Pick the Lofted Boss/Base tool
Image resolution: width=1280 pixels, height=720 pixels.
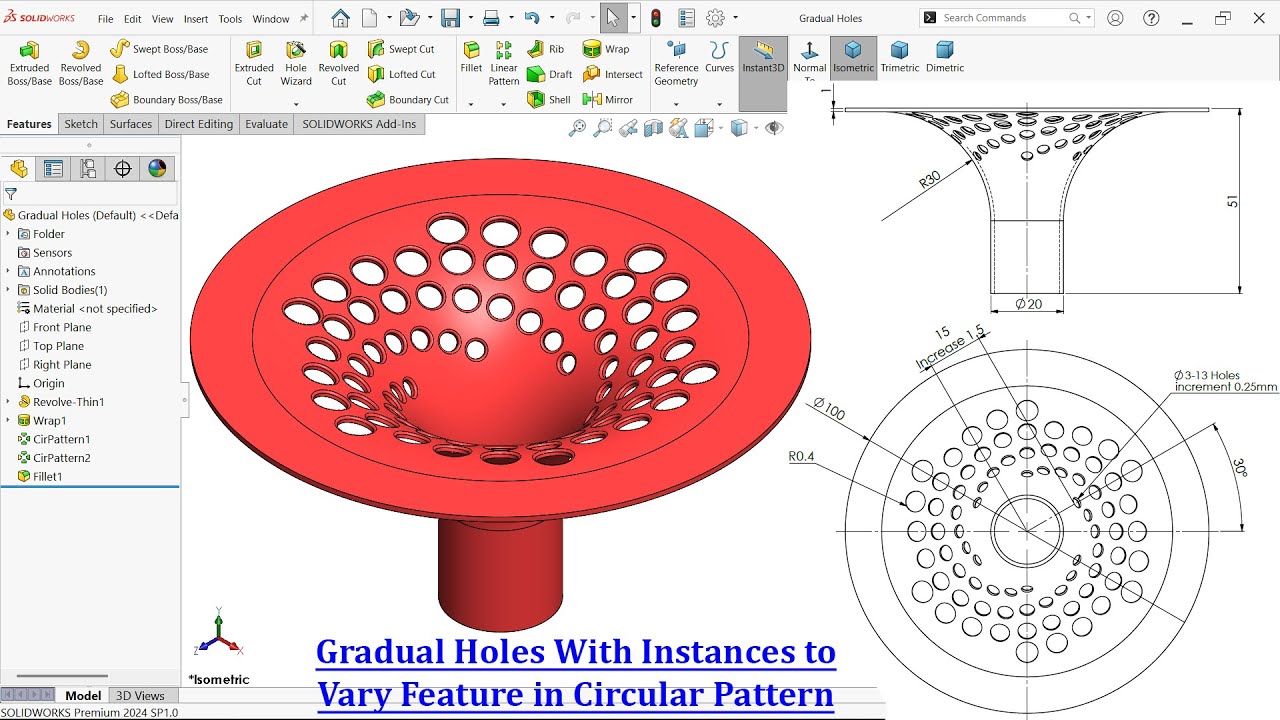pos(160,74)
